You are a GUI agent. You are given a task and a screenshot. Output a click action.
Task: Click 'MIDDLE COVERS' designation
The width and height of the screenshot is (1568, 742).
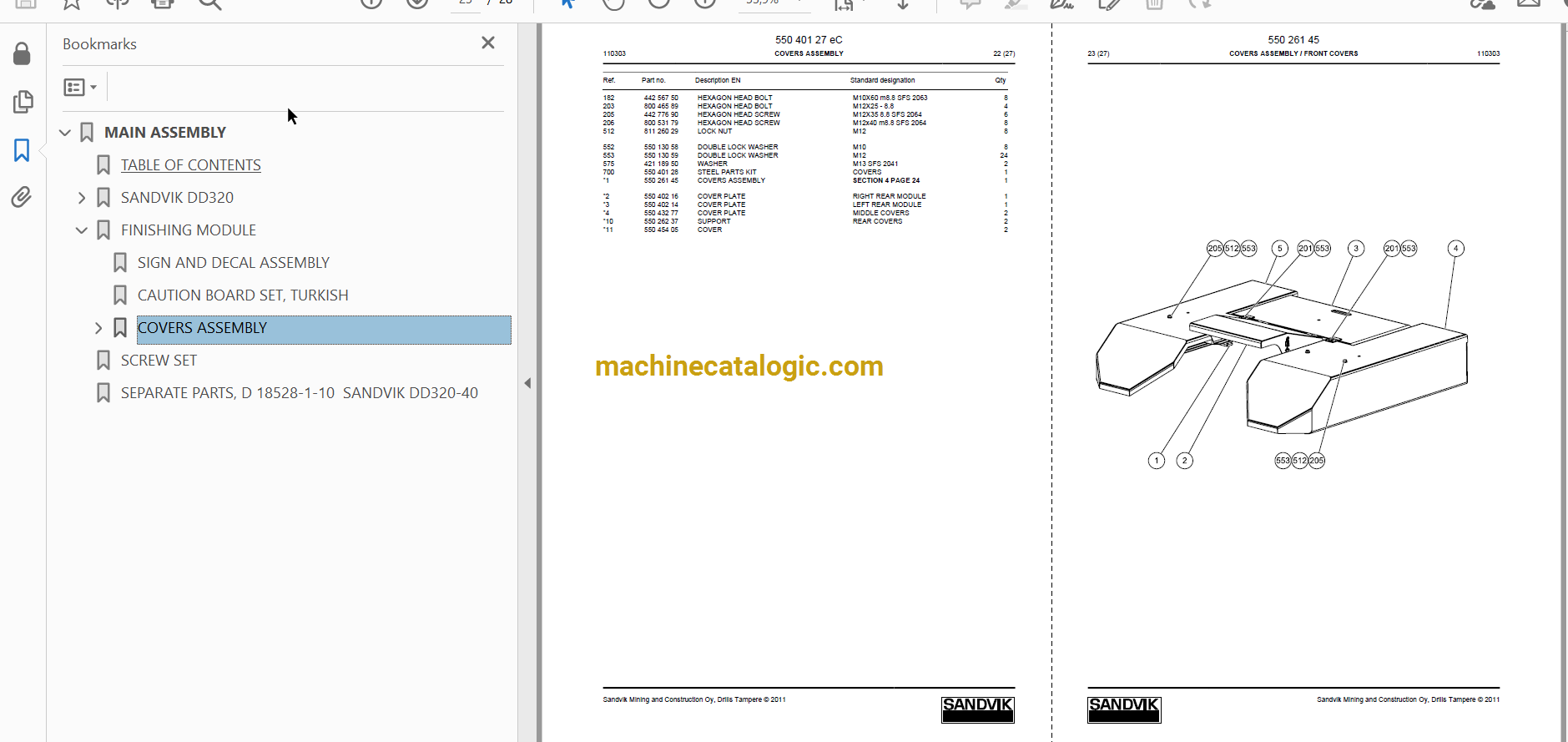click(880, 214)
